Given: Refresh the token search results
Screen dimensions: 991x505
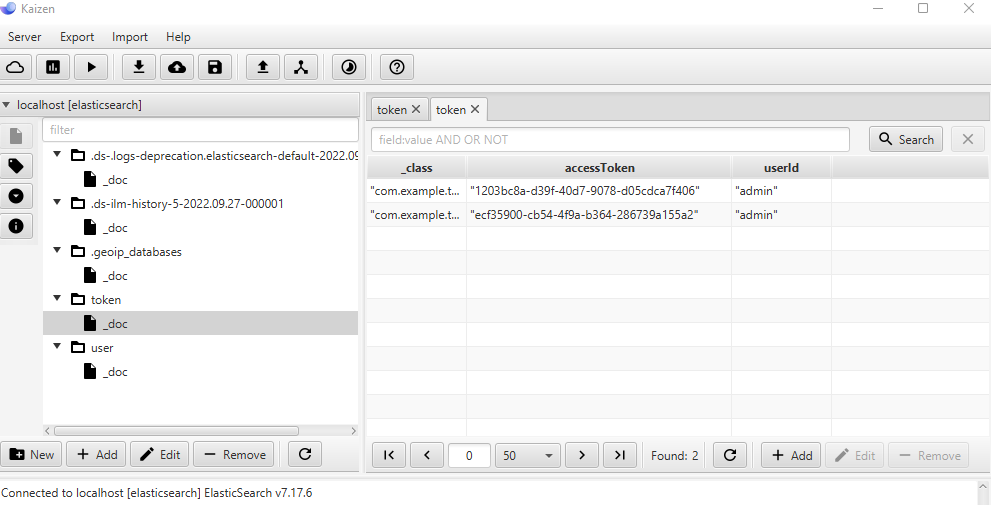Looking at the screenshot, I should coord(730,455).
